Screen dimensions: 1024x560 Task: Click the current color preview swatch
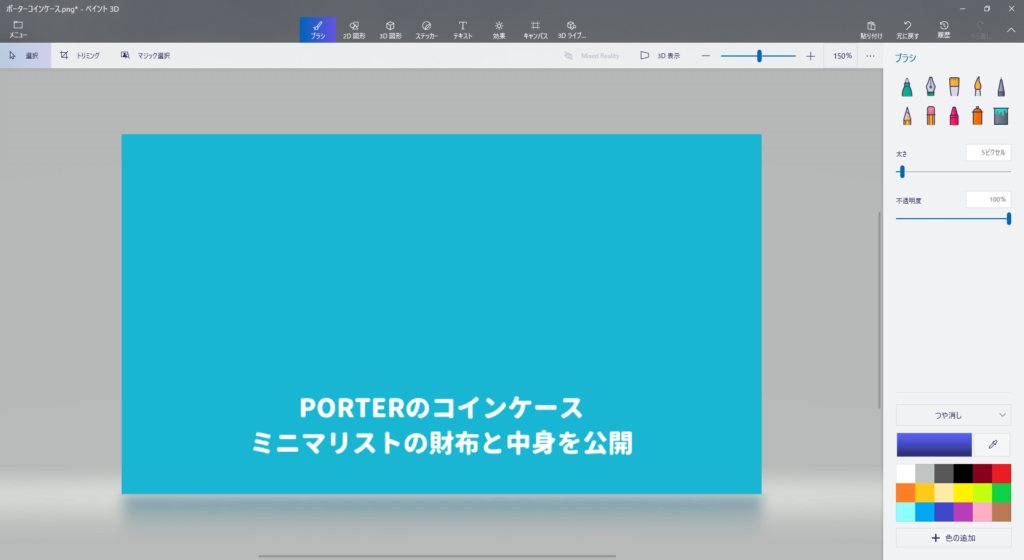934,444
